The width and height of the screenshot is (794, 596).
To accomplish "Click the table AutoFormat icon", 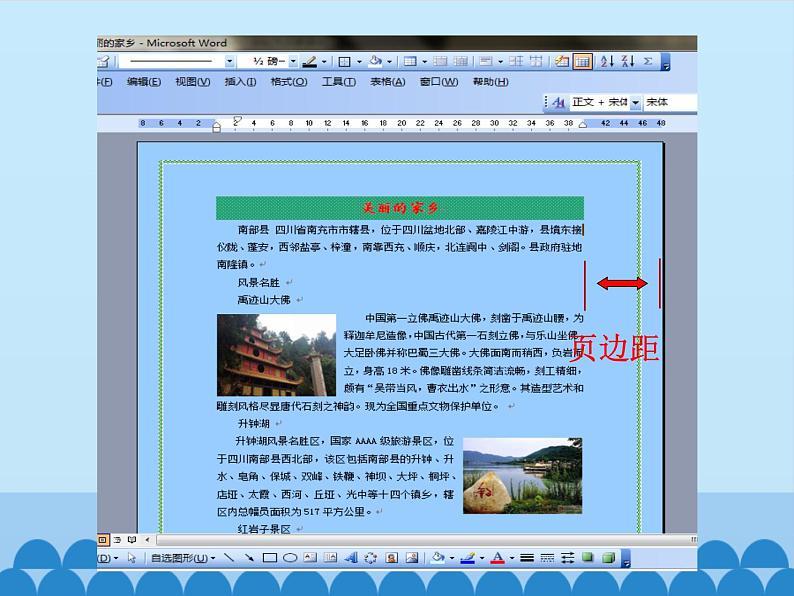I will point(562,62).
